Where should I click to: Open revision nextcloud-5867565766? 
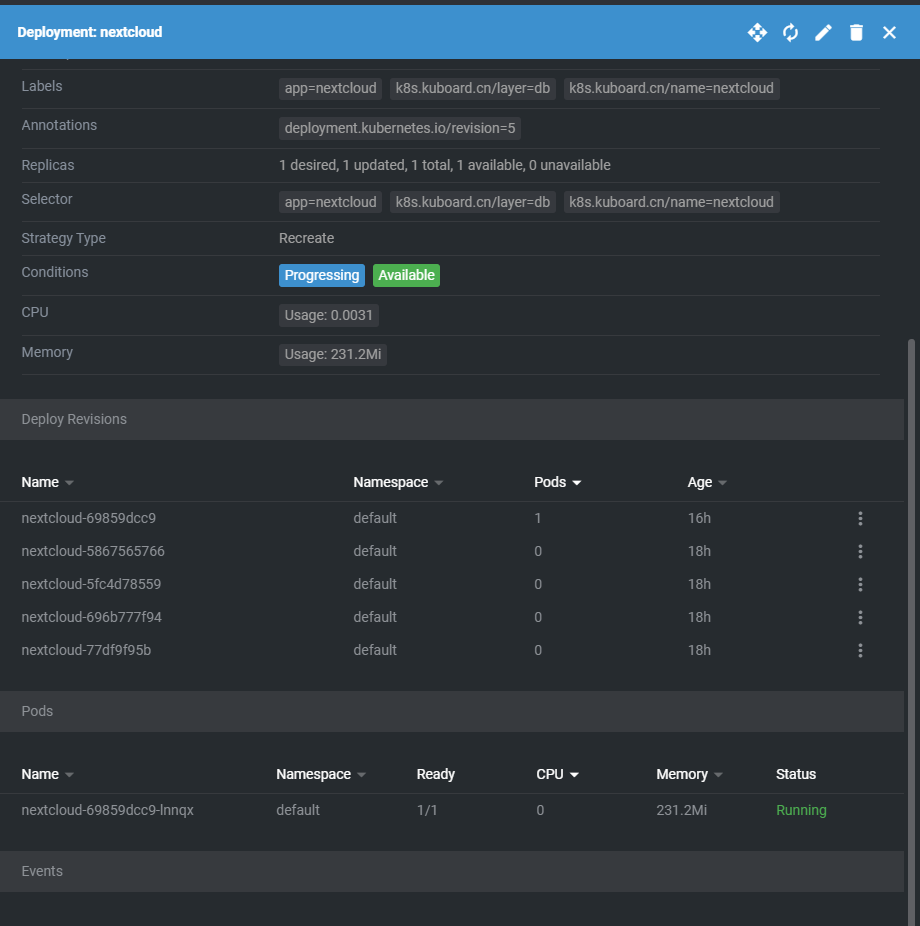93,551
